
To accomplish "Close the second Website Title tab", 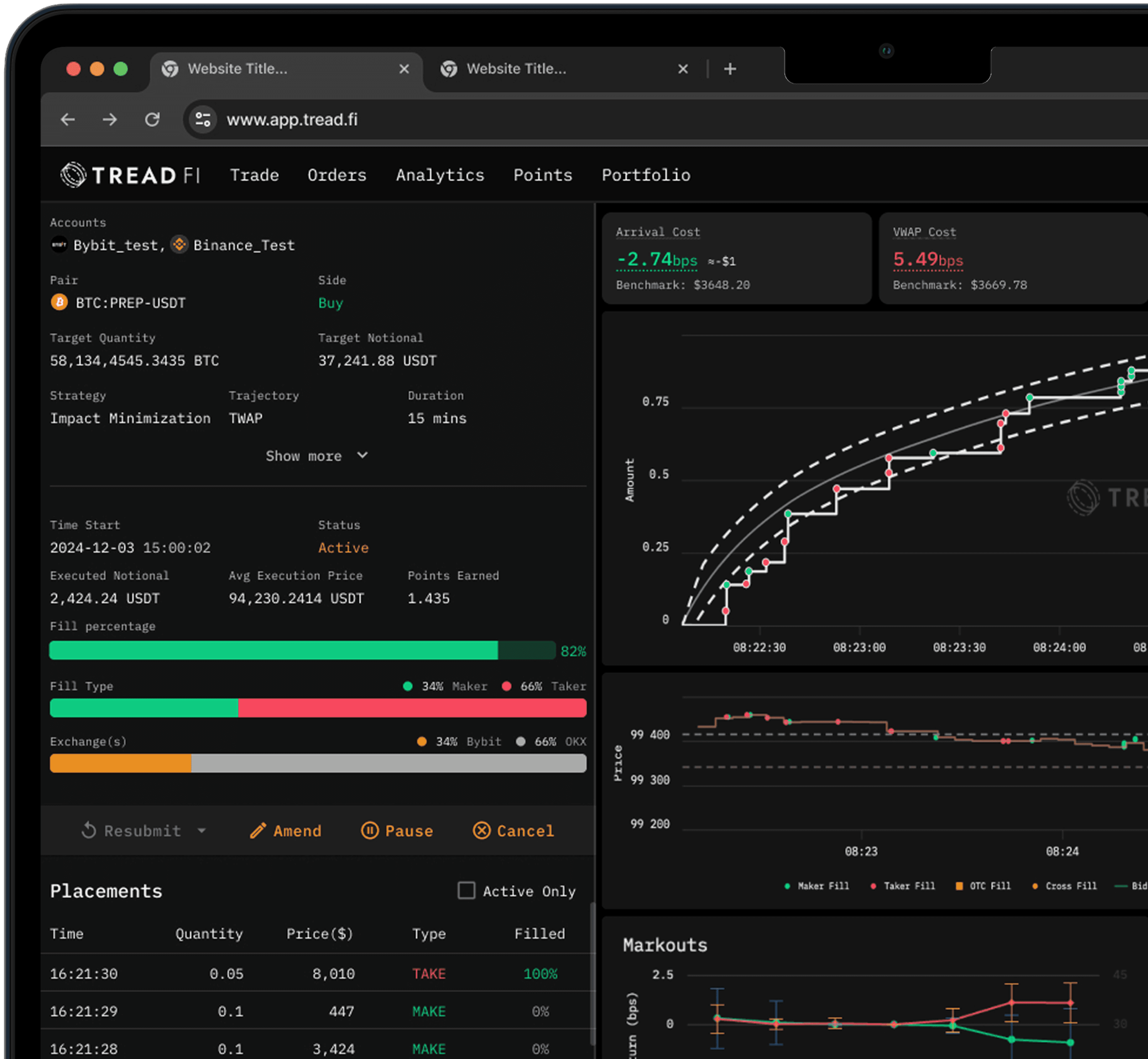I will (683, 69).
